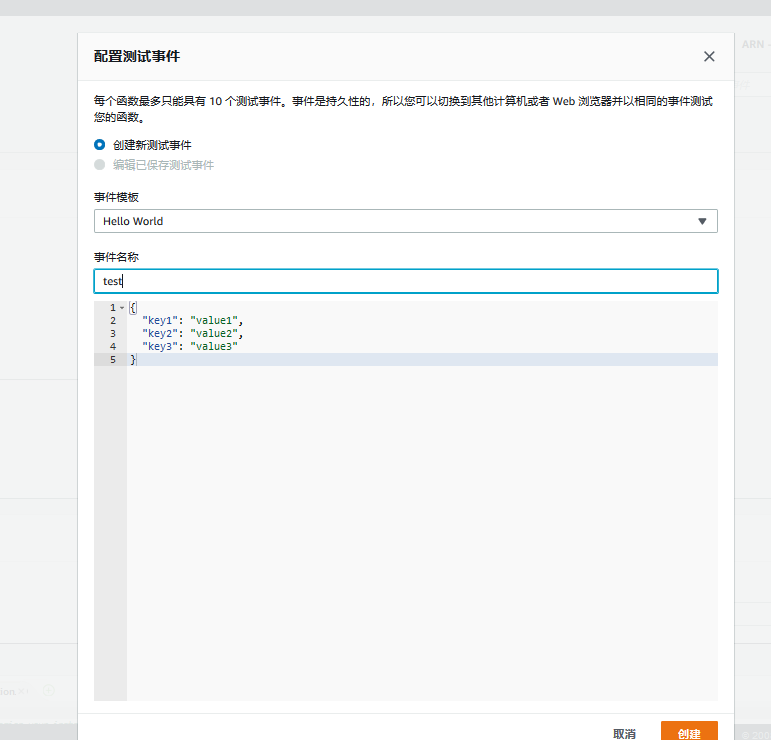Click the 配置测试事件 dialog title
The height and width of the screenshot is (740, 771).
click(x=137, y=57)
